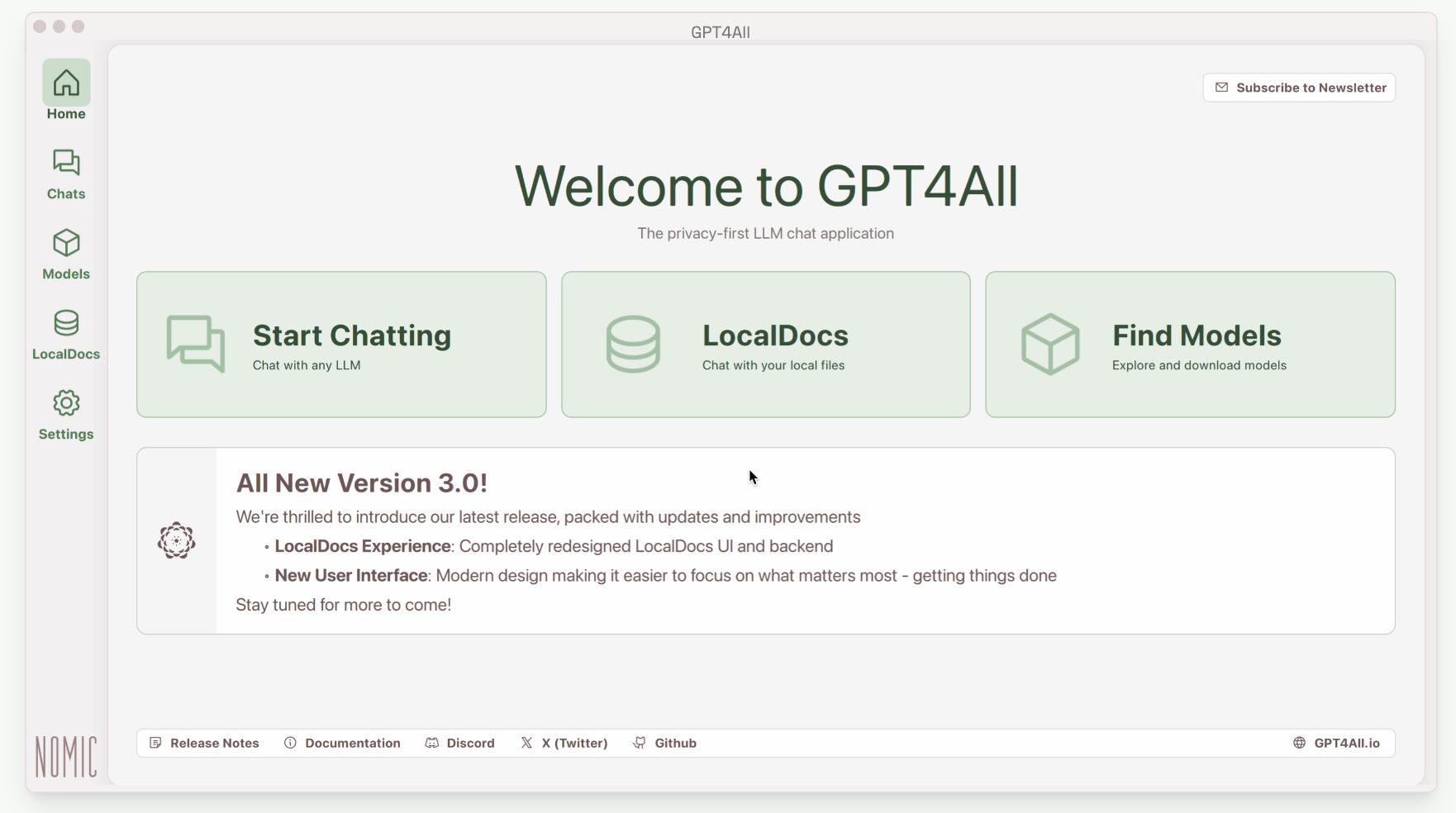Click the GPT4All window title text

pos(721,32)
